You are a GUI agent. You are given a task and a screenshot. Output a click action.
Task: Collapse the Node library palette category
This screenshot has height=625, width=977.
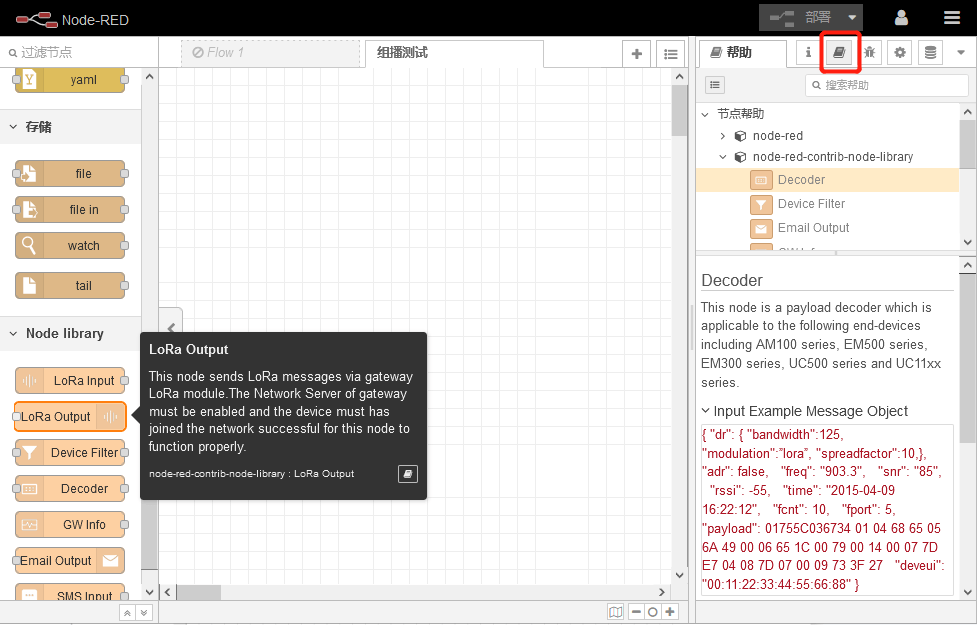point(70,334)
